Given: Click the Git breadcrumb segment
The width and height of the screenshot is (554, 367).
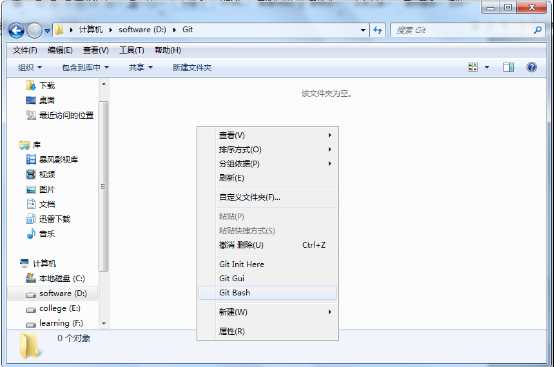Looking at the screenshot, I should tap(187, 30).
